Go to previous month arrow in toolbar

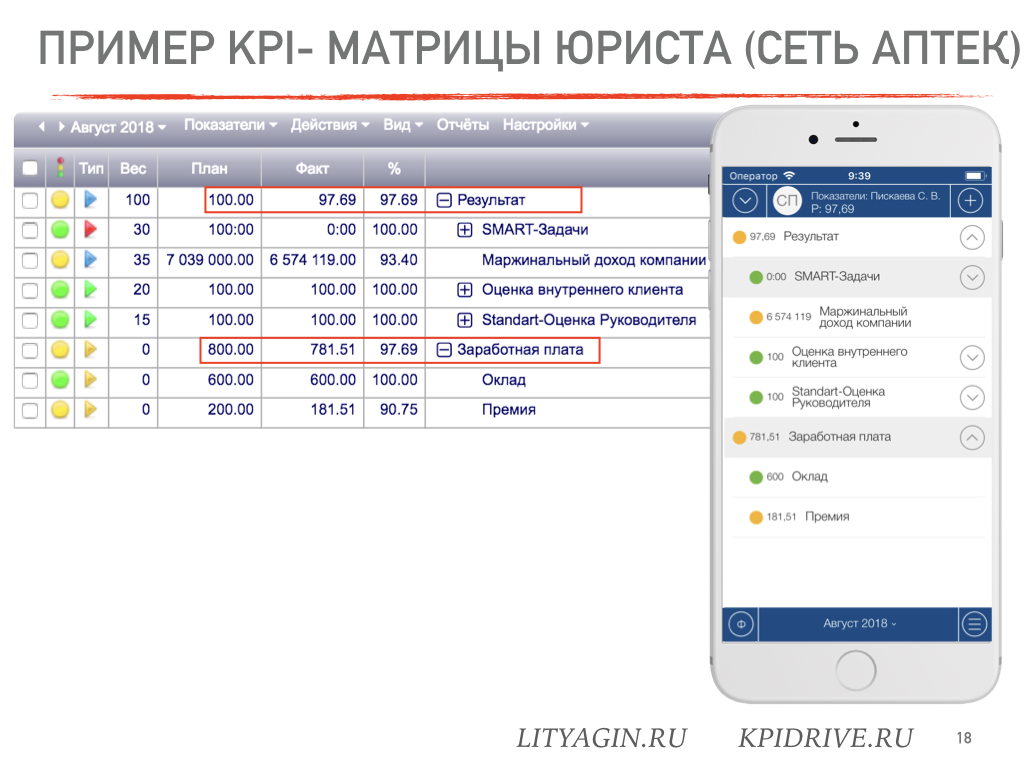tap(42, 126)
